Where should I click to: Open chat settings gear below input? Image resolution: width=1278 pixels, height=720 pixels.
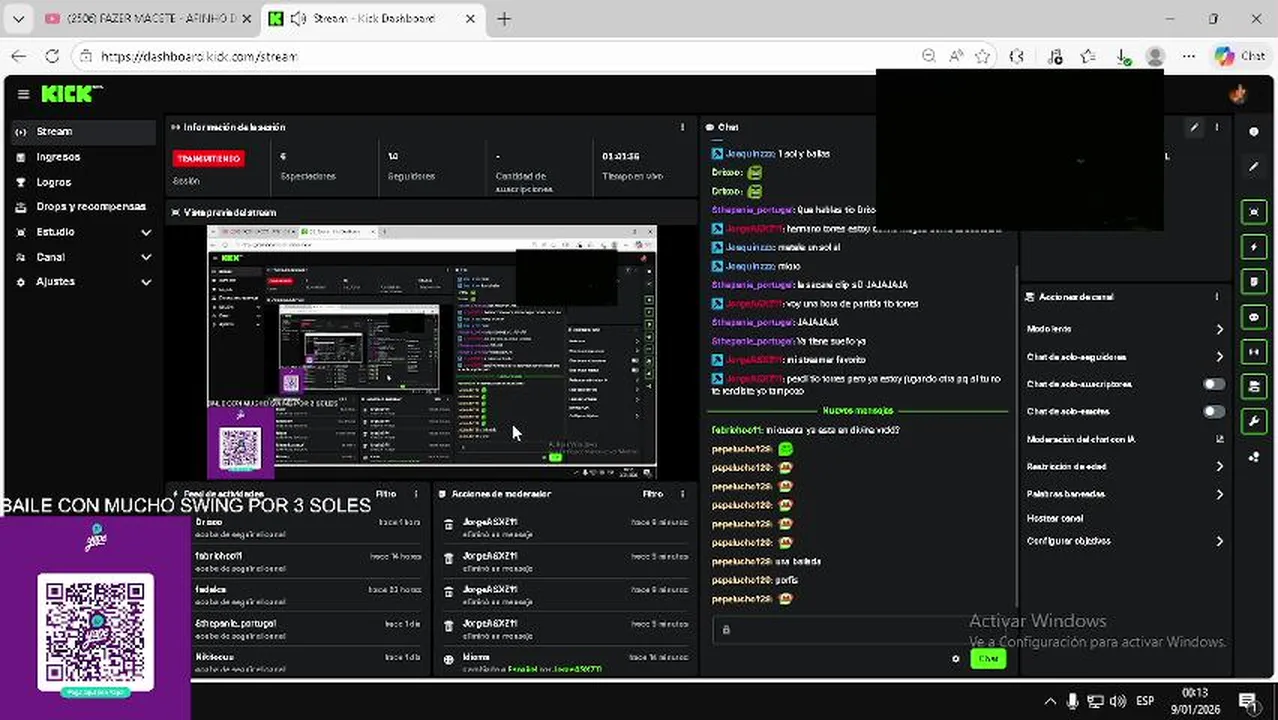(956, 659)
